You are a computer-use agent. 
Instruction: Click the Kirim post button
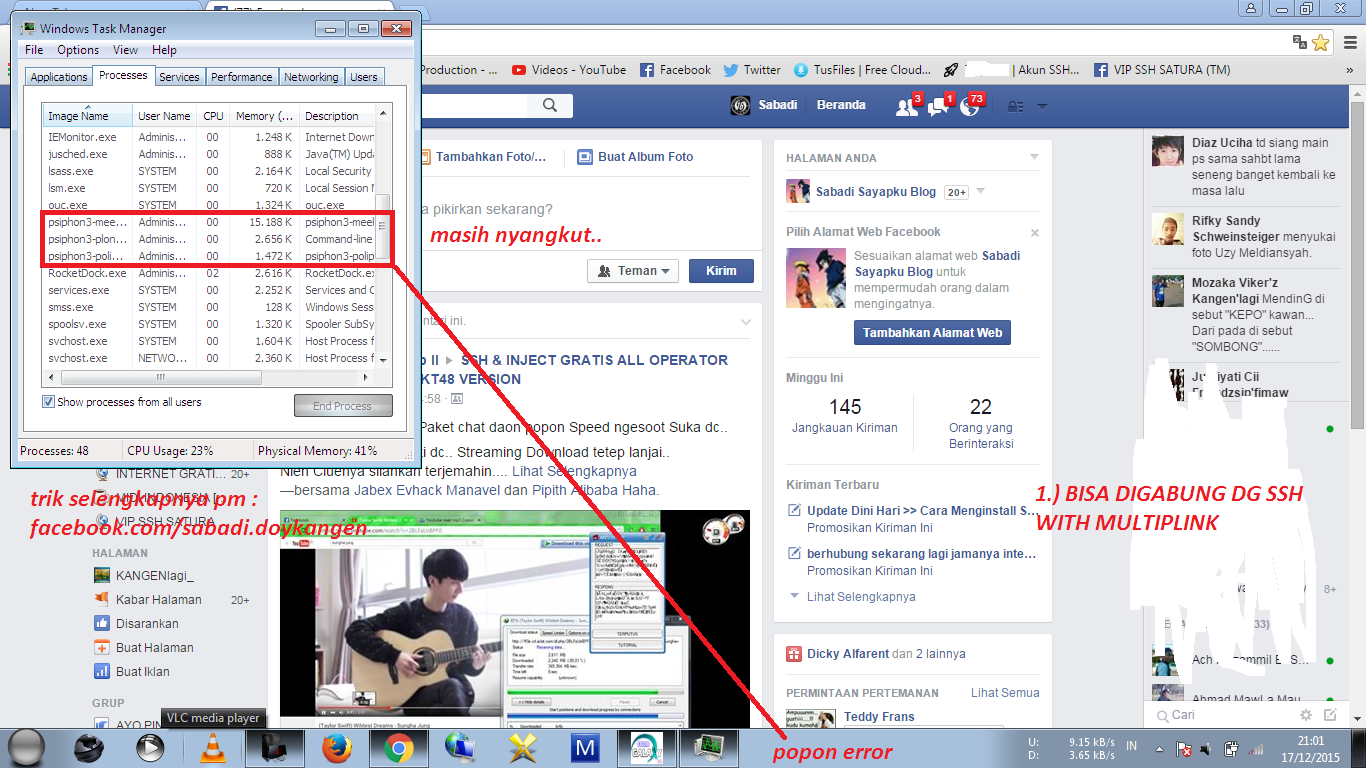pos(721,271)
